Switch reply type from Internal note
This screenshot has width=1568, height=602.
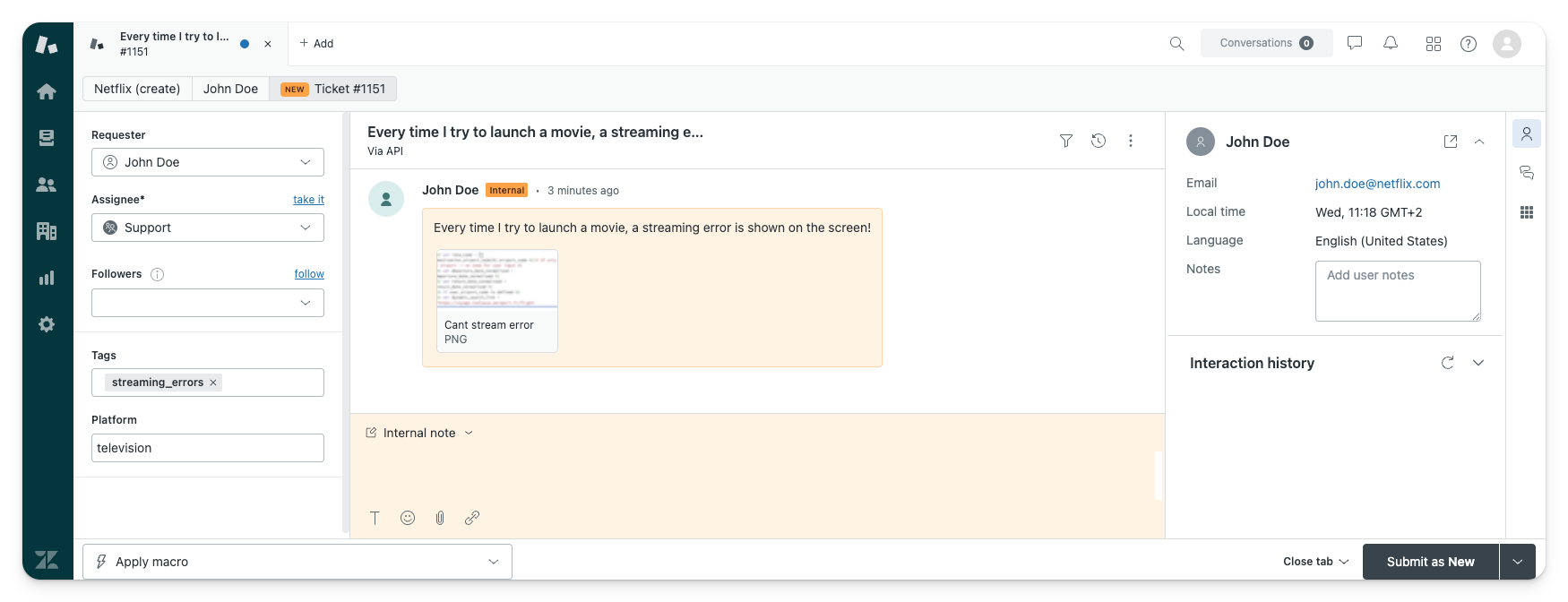tap(419, 433)
